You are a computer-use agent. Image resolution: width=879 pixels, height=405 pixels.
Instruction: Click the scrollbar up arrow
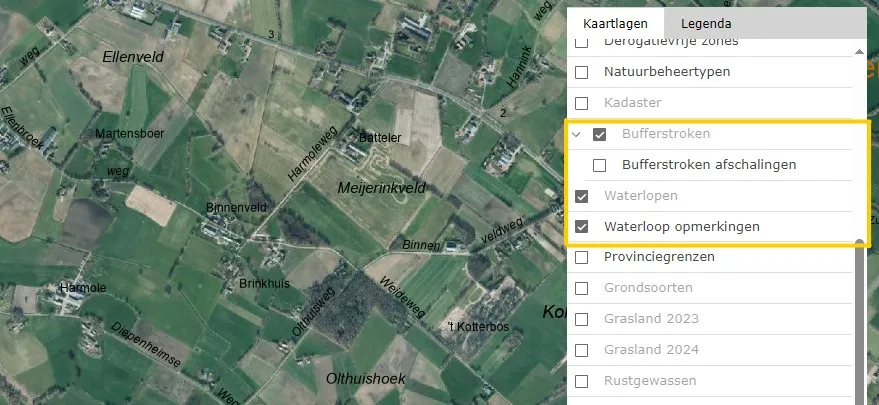click(859, 52)
